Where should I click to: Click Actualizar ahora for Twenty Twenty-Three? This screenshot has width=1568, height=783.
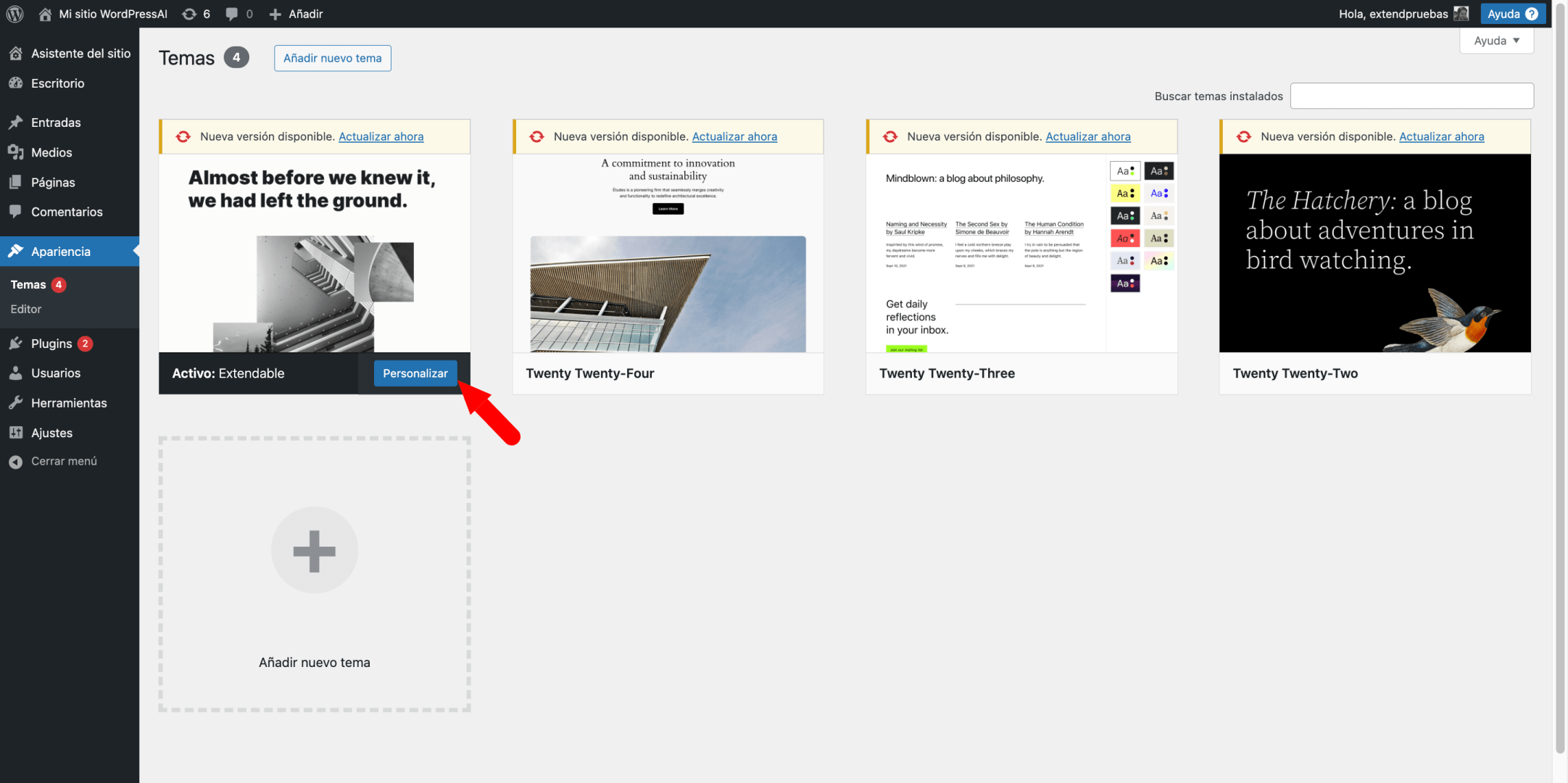(1088, 136)
